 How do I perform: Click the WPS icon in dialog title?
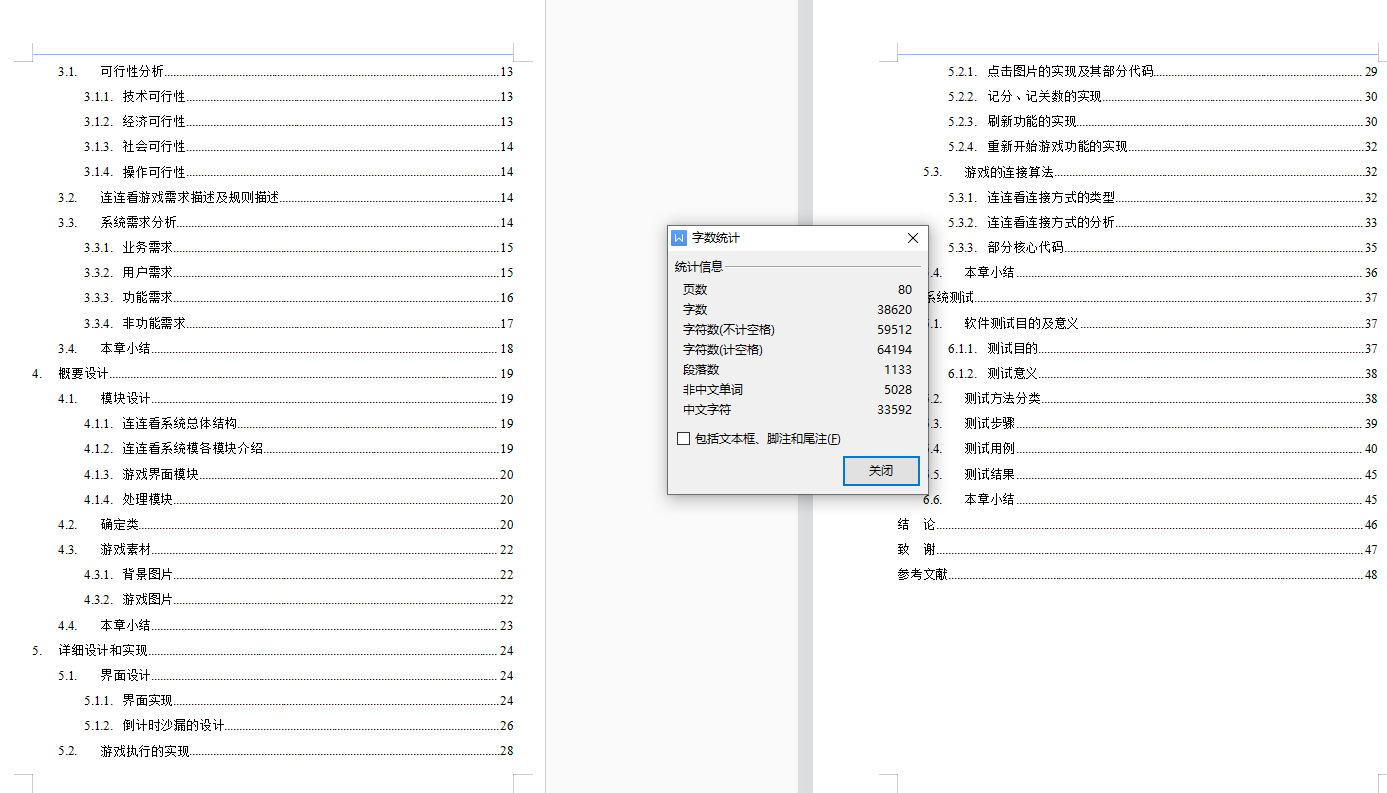(x=680, y=238)
